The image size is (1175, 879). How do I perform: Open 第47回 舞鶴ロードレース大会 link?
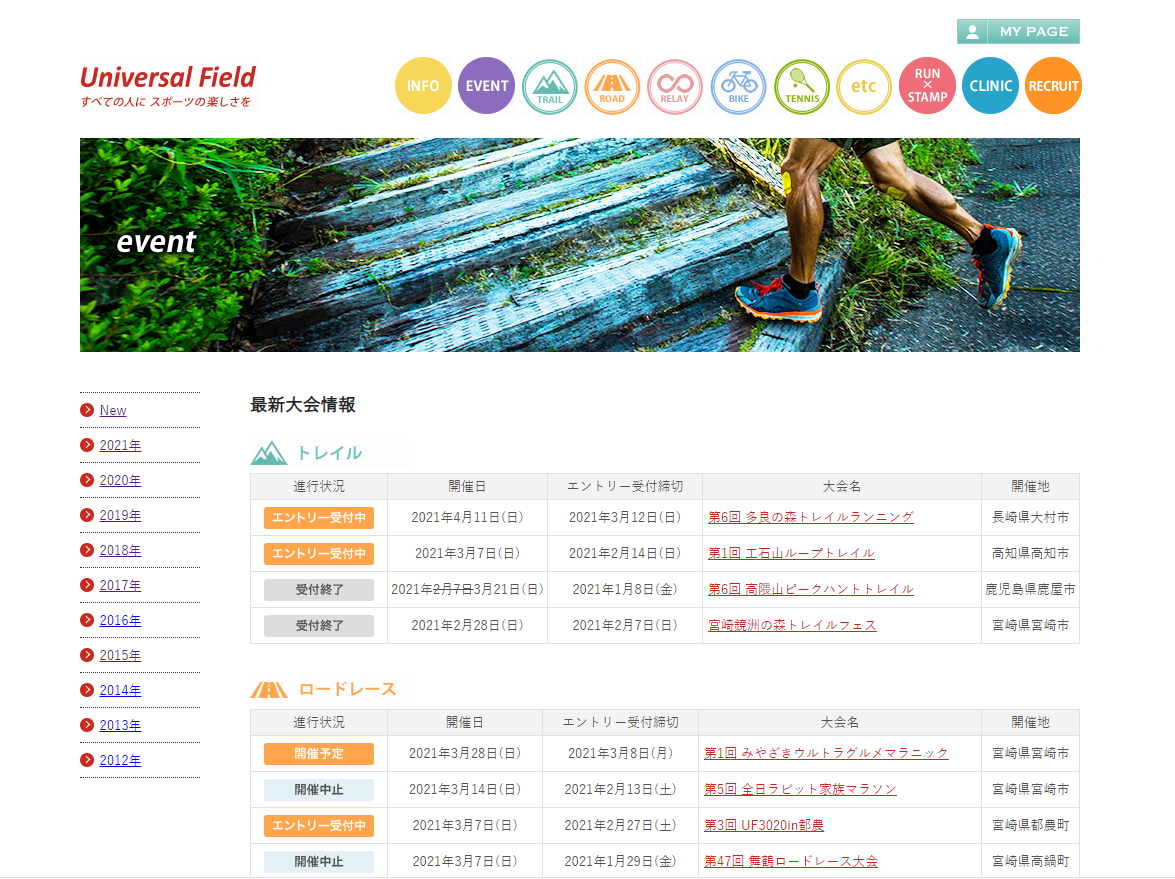[x=791, y=861]
